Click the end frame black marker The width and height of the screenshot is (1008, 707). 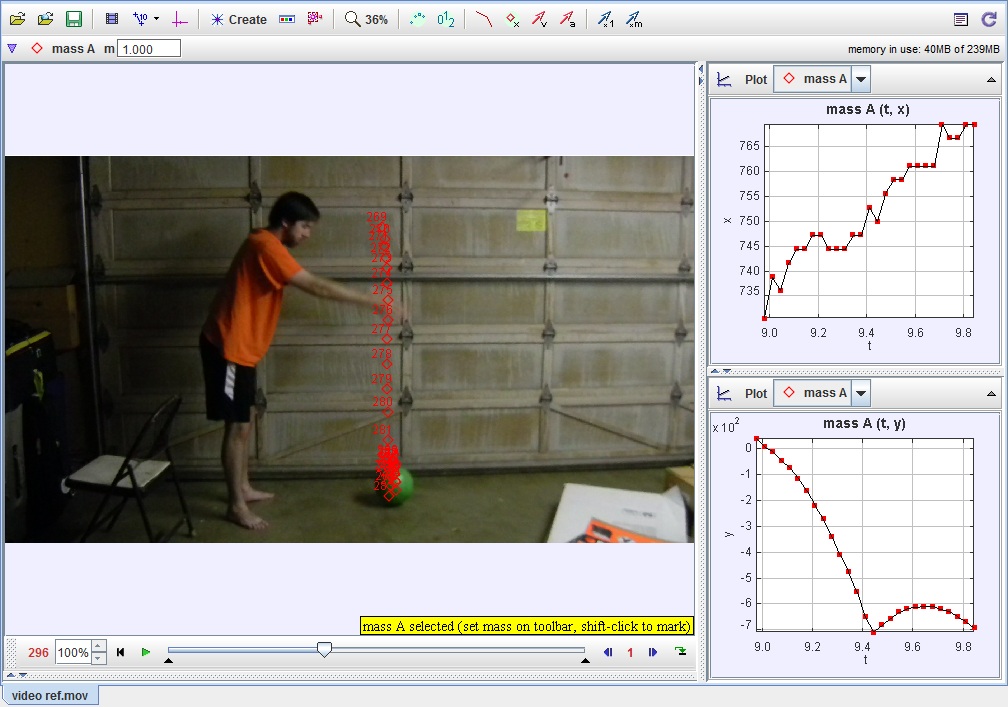point(585,660)
